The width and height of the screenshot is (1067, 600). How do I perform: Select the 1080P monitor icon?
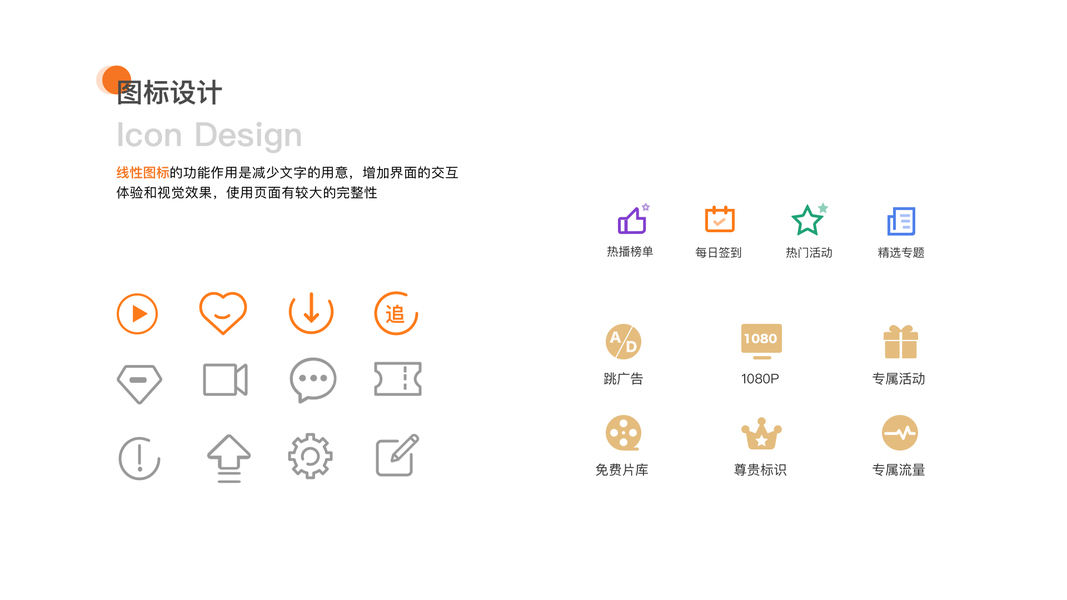pos(761,341)
